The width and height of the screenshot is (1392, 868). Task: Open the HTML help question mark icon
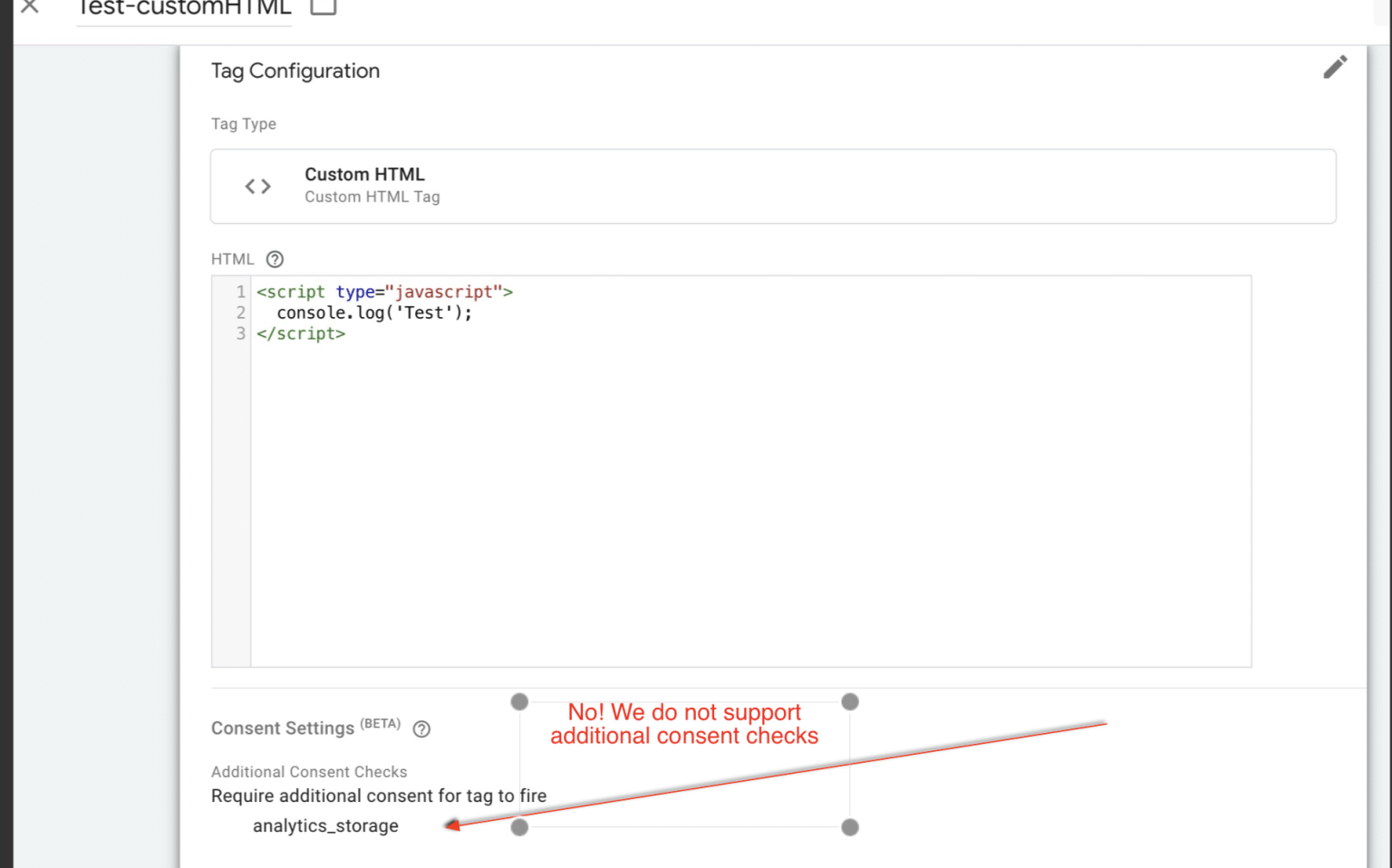275,259
